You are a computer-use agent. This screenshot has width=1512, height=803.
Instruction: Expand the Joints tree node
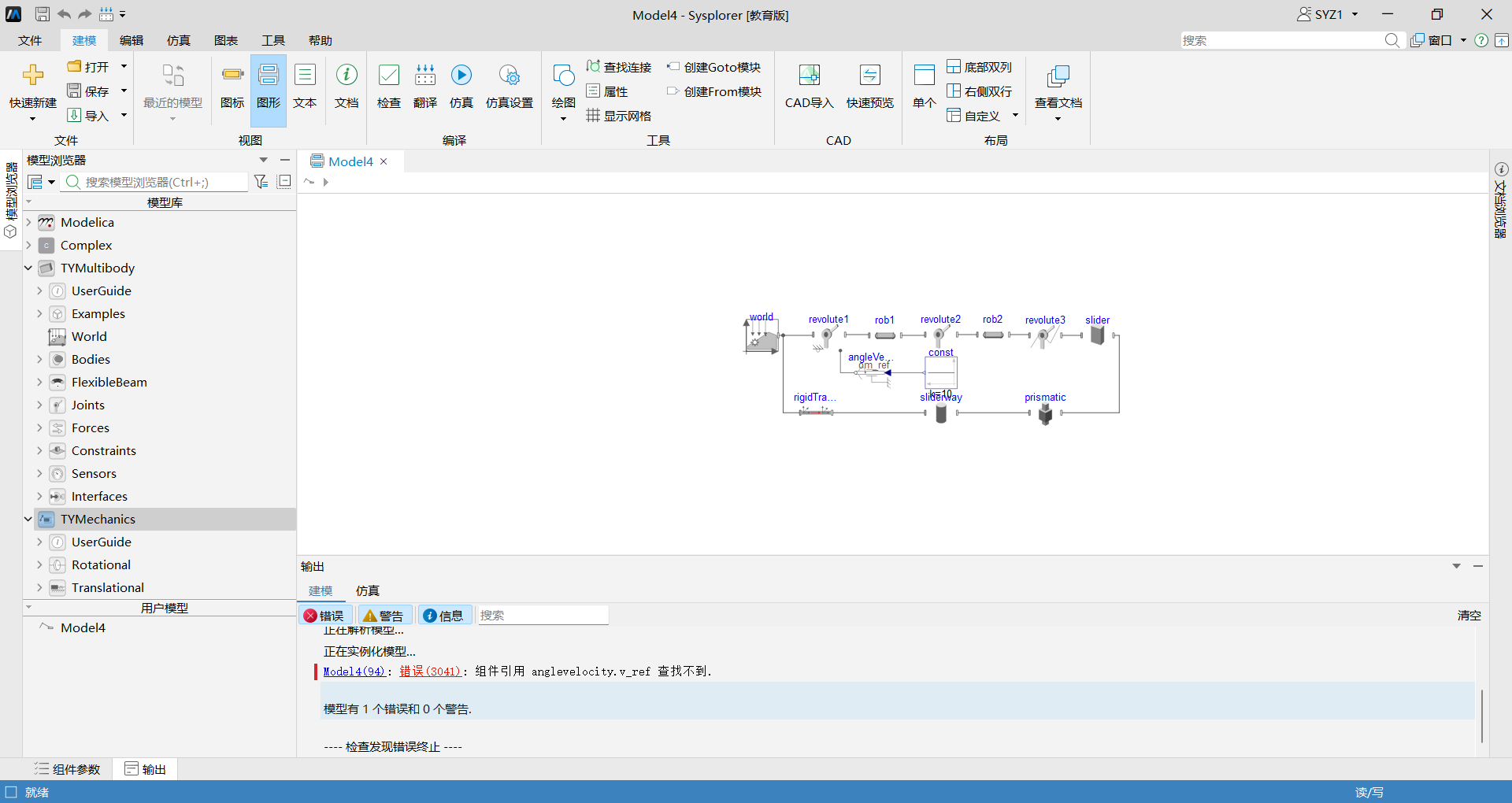click(39, 405)
